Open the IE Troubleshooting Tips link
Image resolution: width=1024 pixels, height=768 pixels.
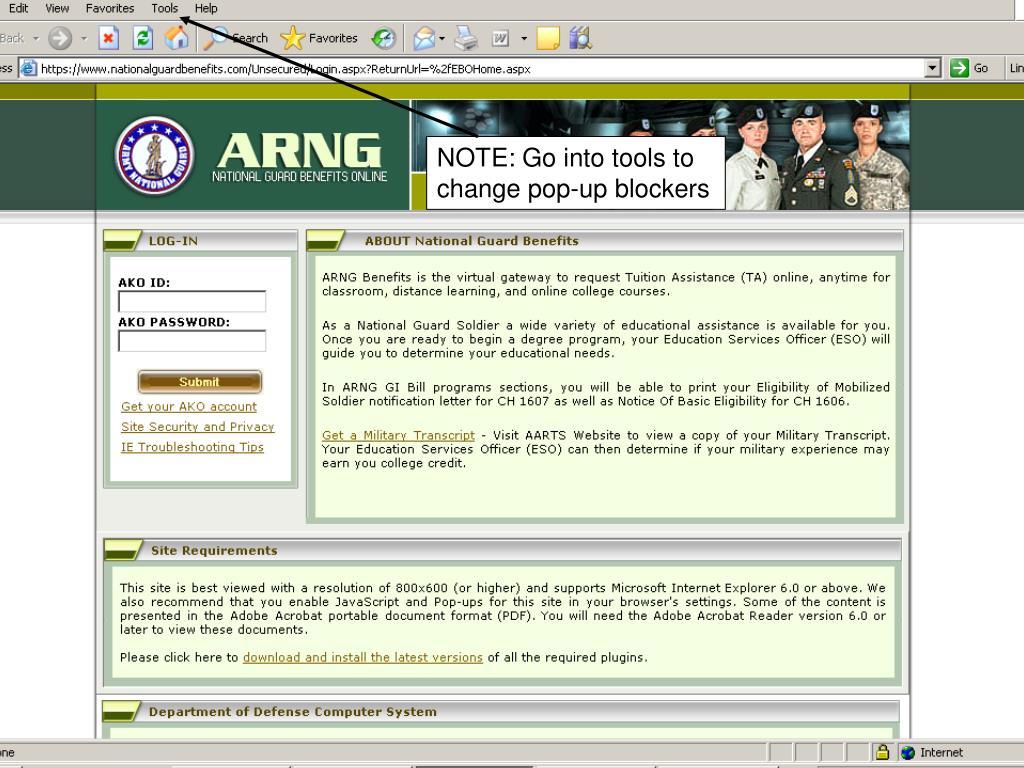pos(192,447)
